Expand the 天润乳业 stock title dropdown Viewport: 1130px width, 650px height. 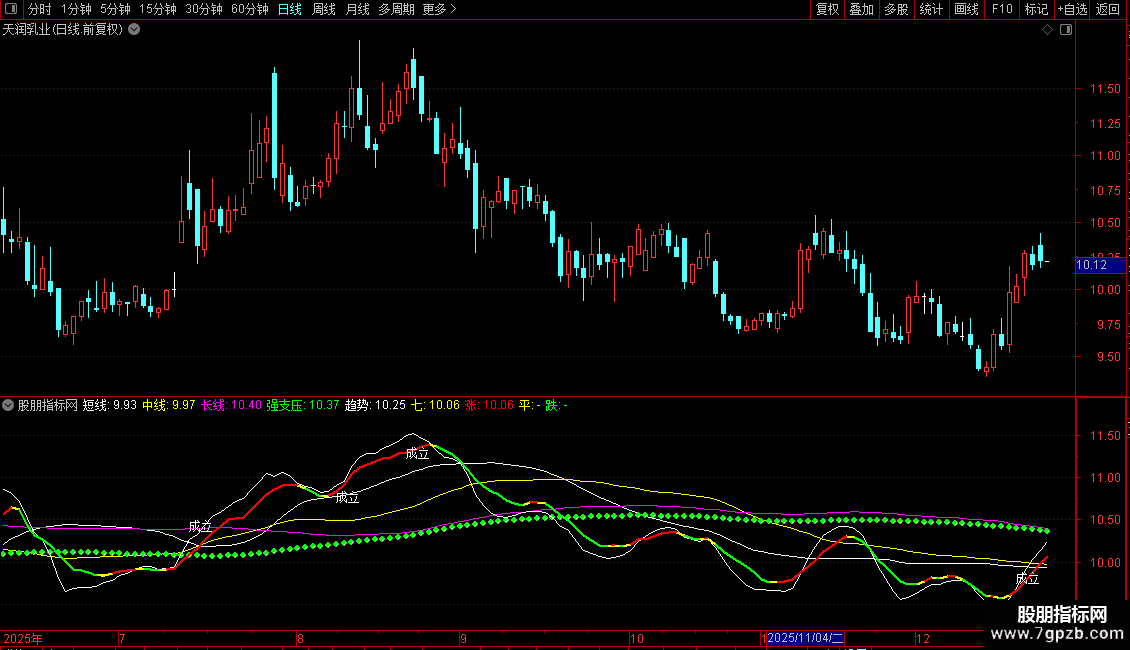tap(134, 30)
